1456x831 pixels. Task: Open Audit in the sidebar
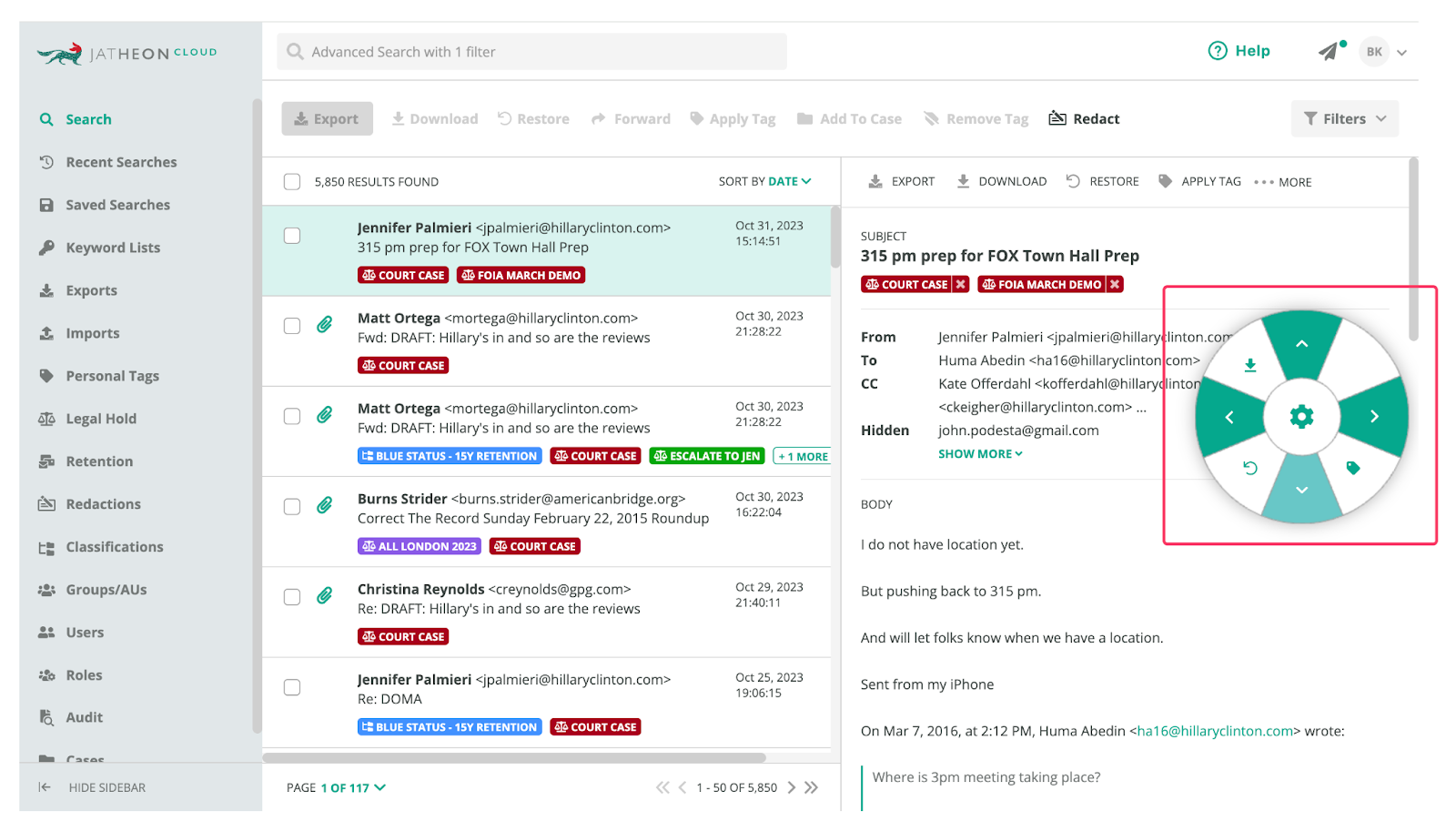[70, 717]
